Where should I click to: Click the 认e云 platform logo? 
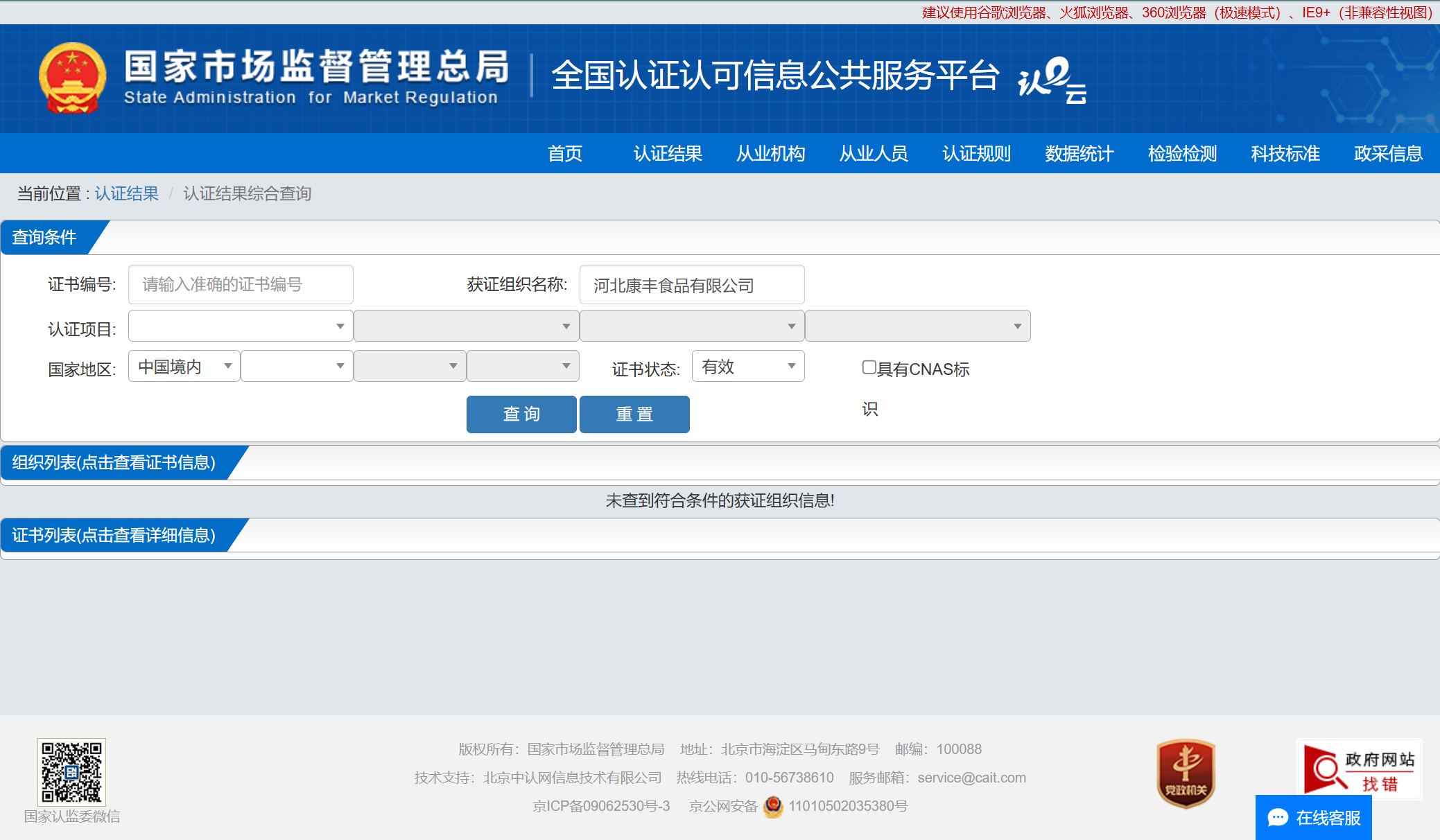pos(1052,80)
